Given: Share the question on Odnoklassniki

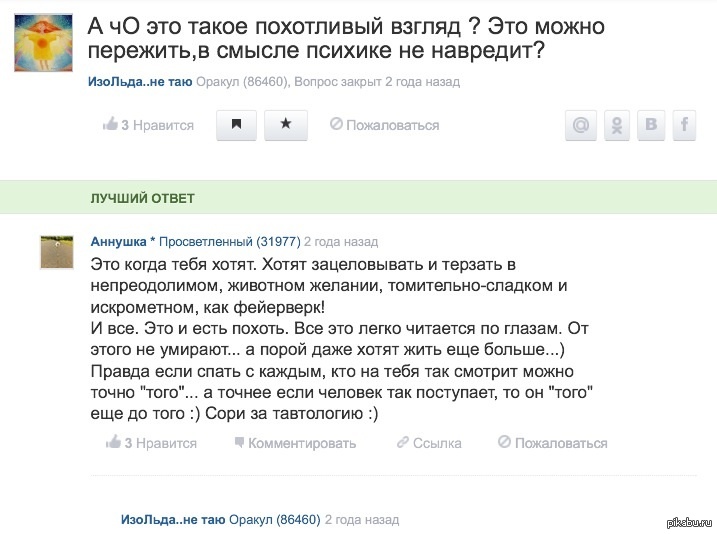Looking at the screenshot, I should pyautogui.click(x=617, y=125).
